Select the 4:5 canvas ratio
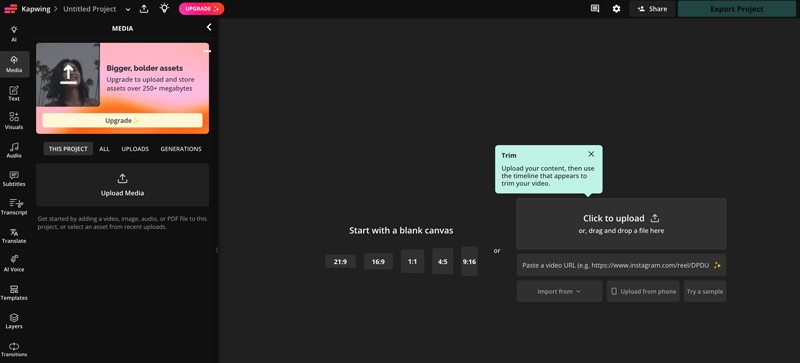The width and height of the screenshot is (800, 363). [x=442, y=261]
